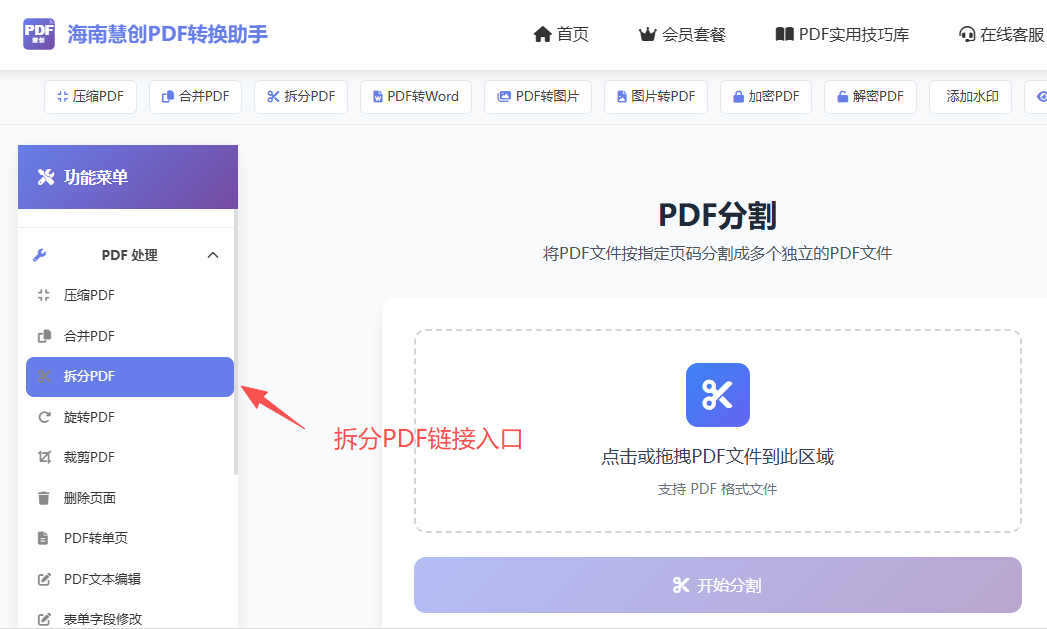Select PDF转图片 in the top toolbar

point(538,97)
